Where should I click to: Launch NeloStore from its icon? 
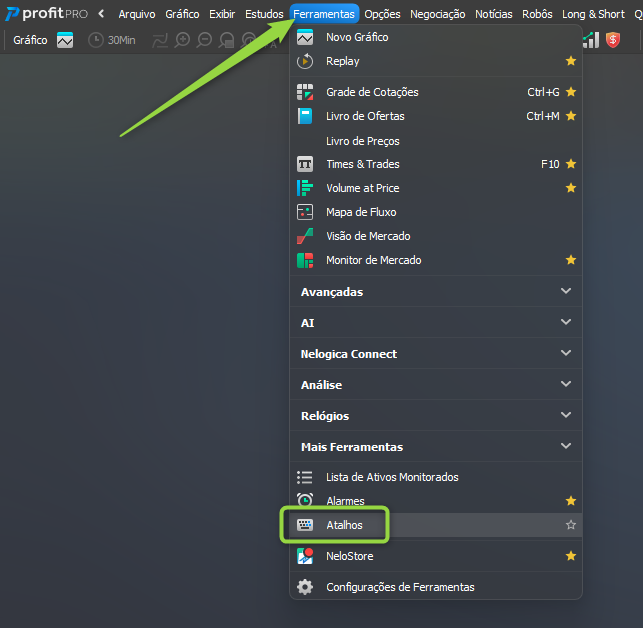pyautogui.click(x=305, y=556)
